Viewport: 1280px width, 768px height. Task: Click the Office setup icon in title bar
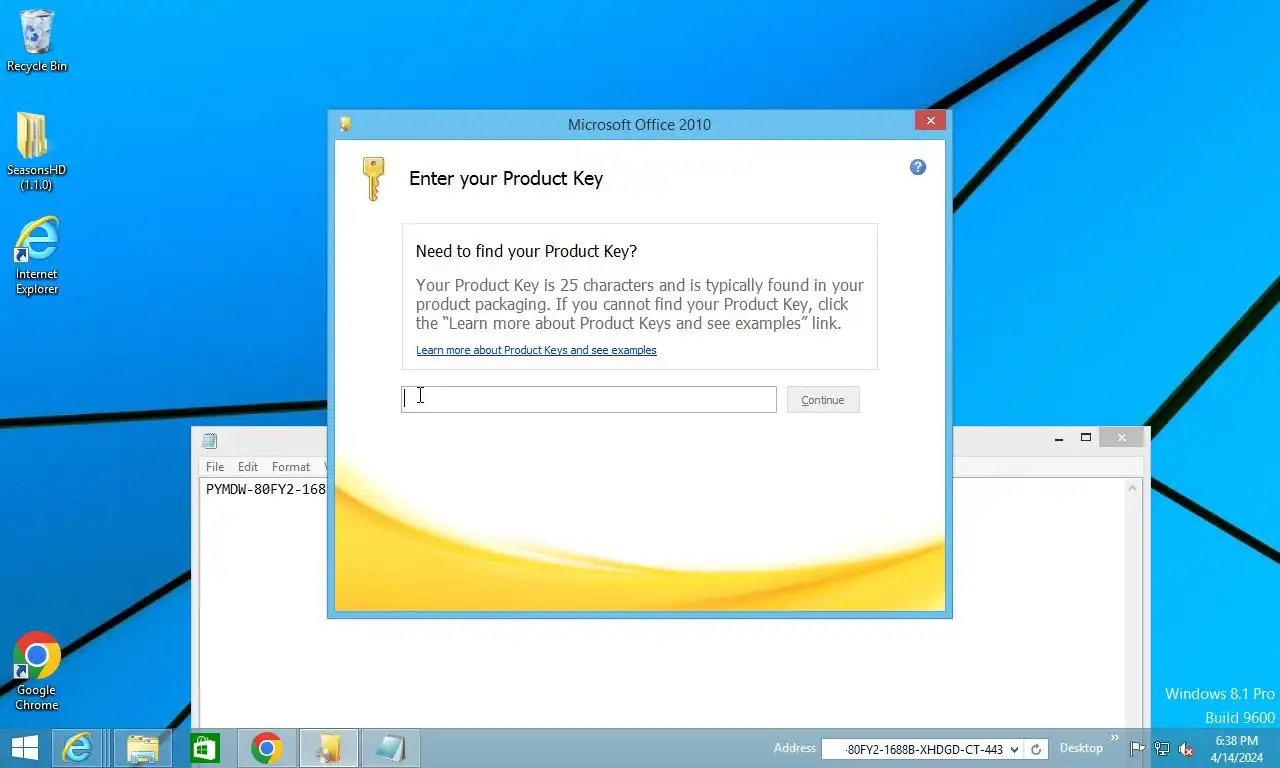click(345, 124)
